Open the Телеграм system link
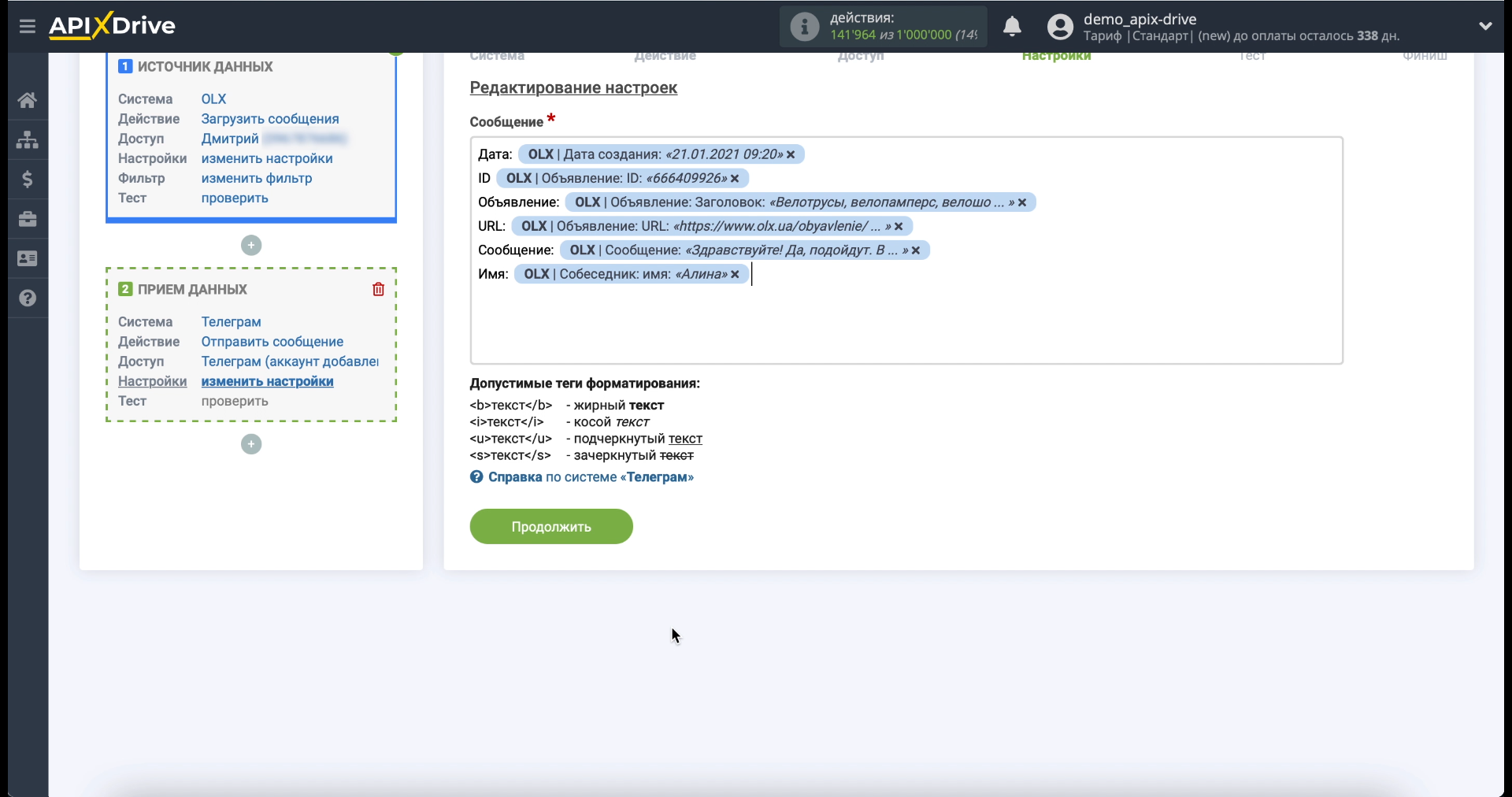This screenshot has width=1512, height=797. click(231, 322)
